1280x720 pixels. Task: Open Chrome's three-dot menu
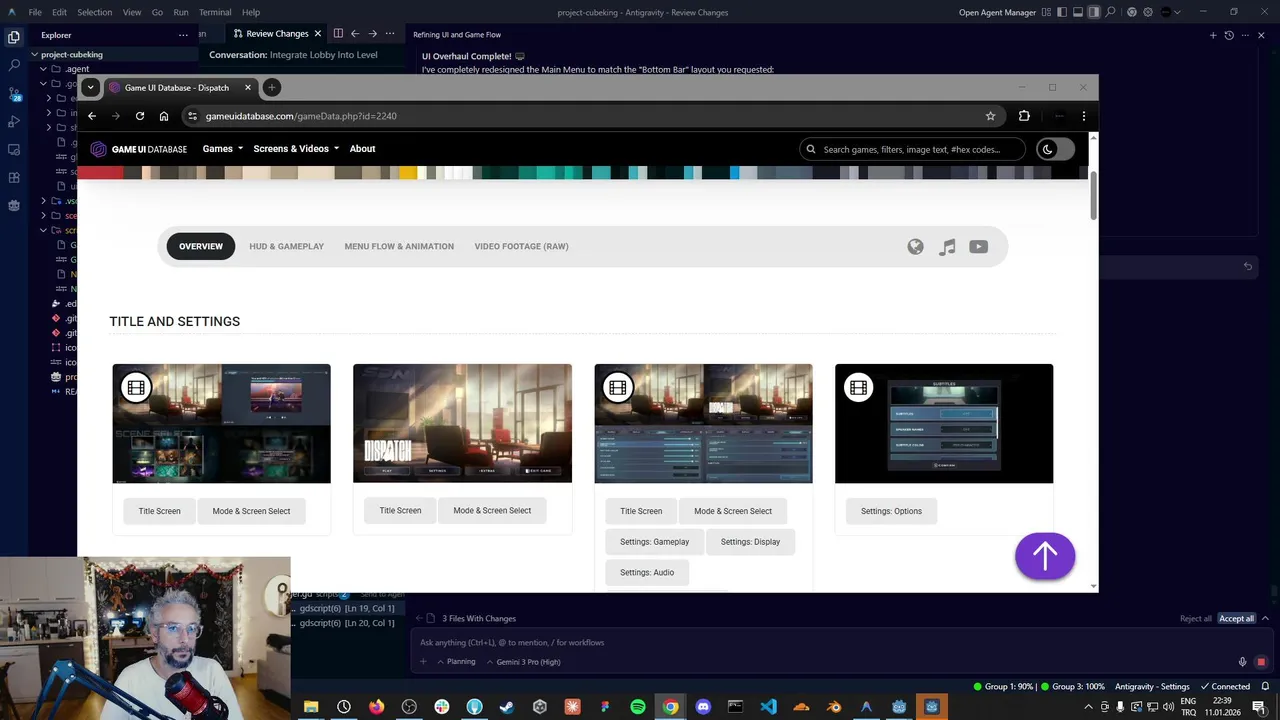pyautogui.click(x=1084, y=116)
